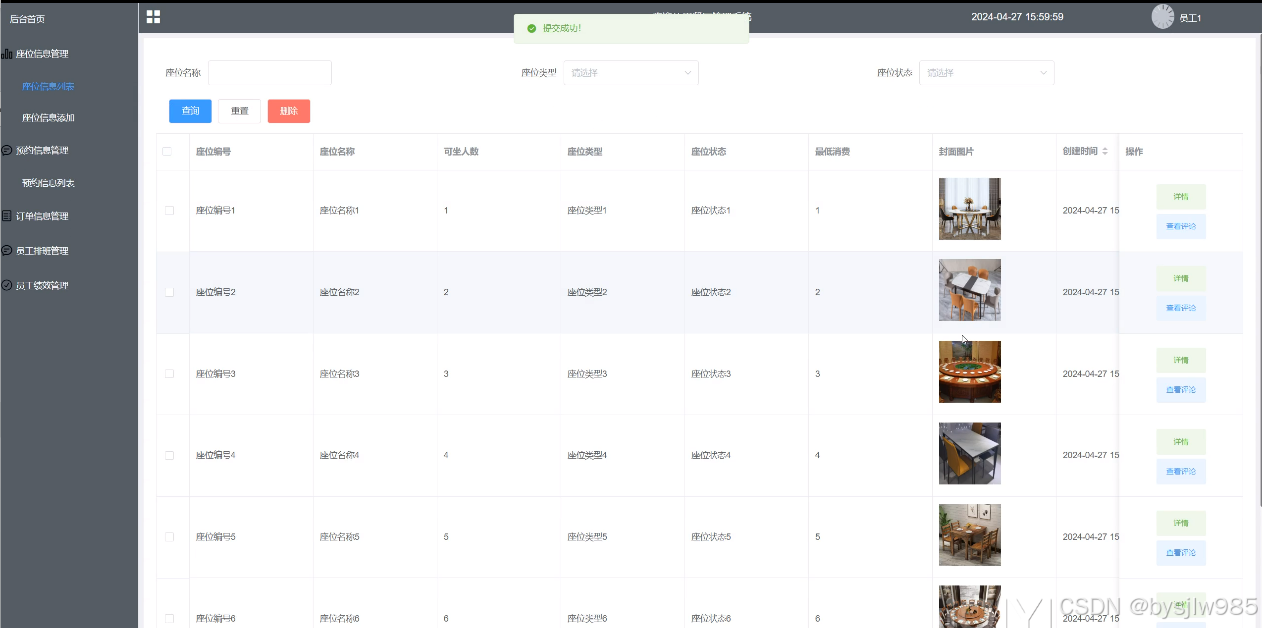Screen dimensions: 1262x628
Task: Open the 座位状态 dropdown
Action: pyautogui.click(x=987, y=73)
